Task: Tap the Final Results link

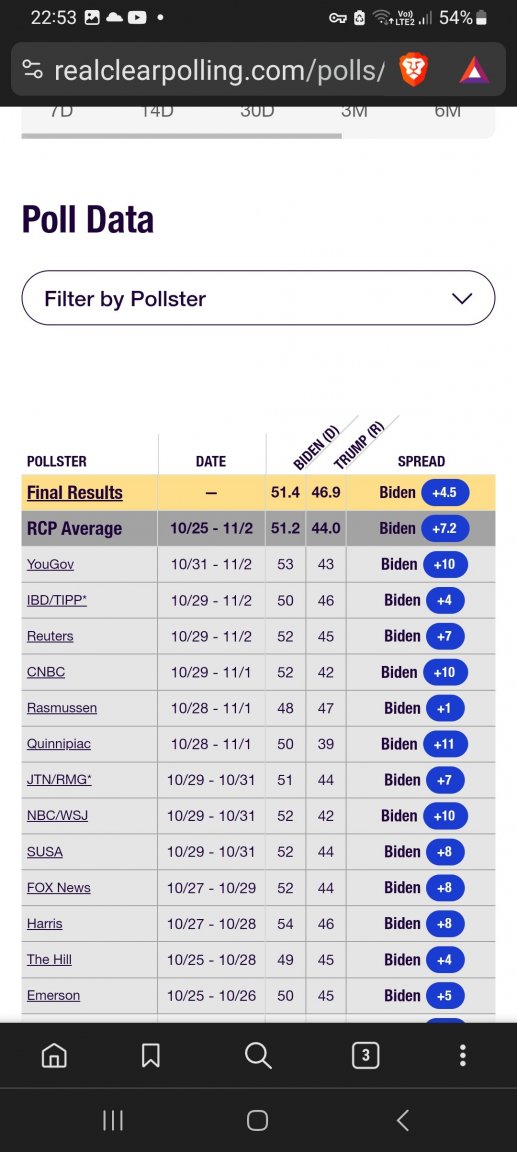Action: point(75,492)
